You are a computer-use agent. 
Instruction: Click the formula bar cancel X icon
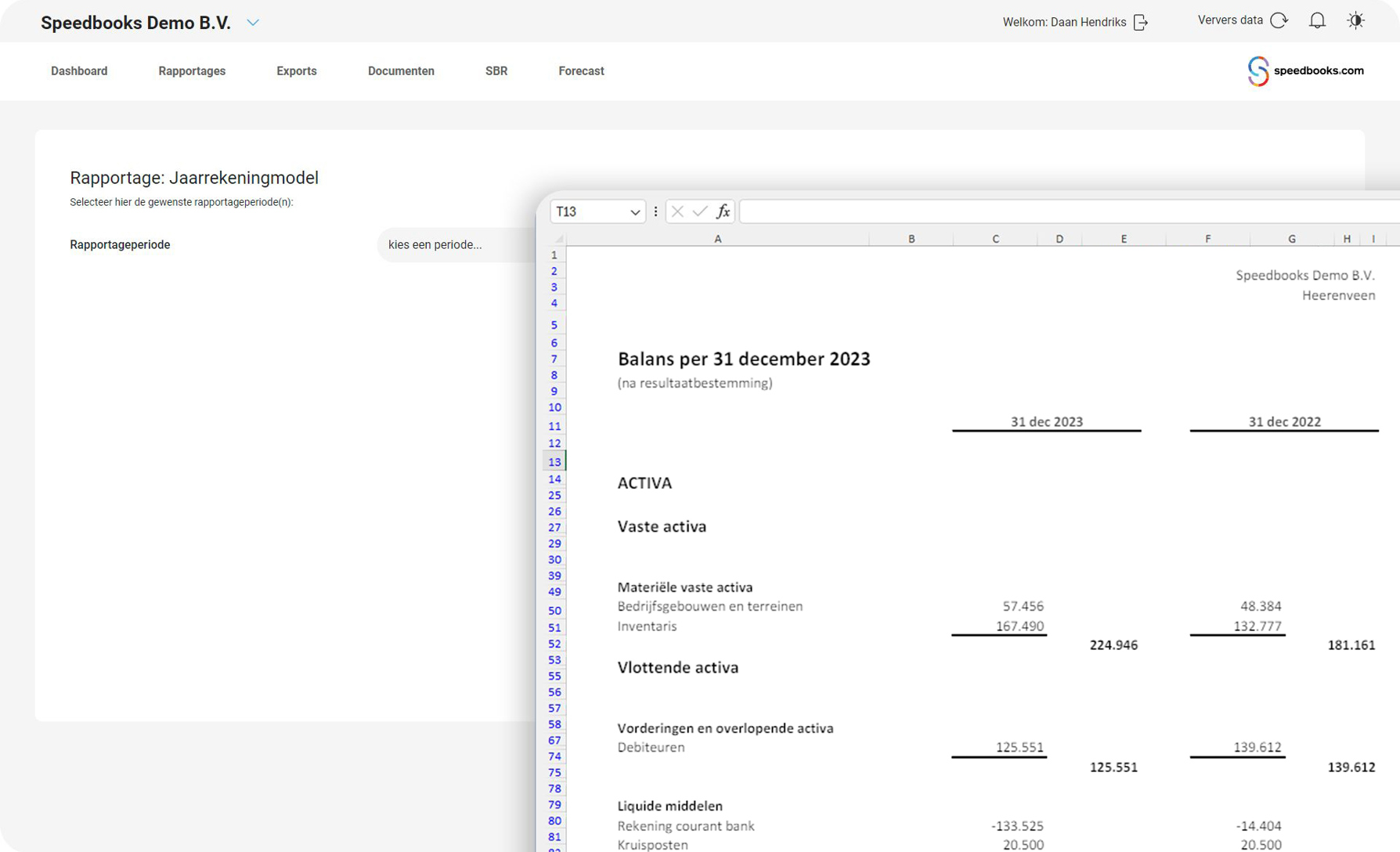pyautogui.click(x=677, y=211)
